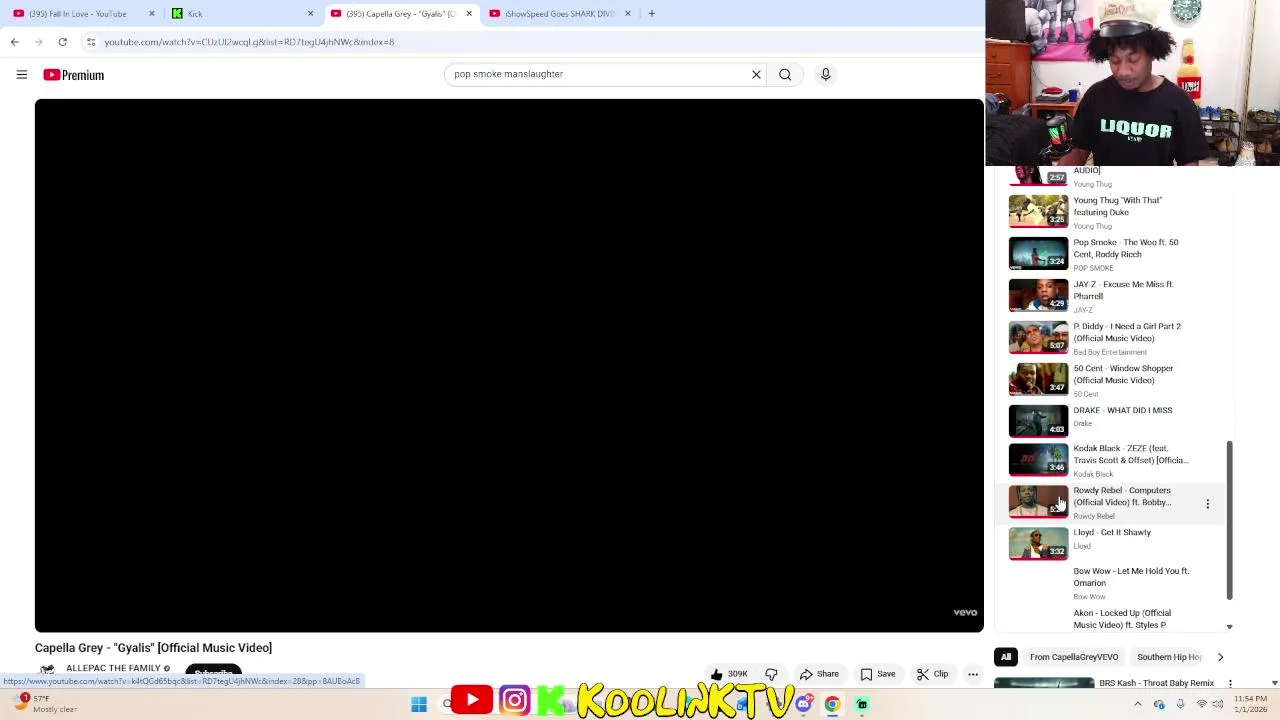Viewport: 1280px width, 720px height.
Task: Open Chrome from the taskbar
Action: coord(832,704)
